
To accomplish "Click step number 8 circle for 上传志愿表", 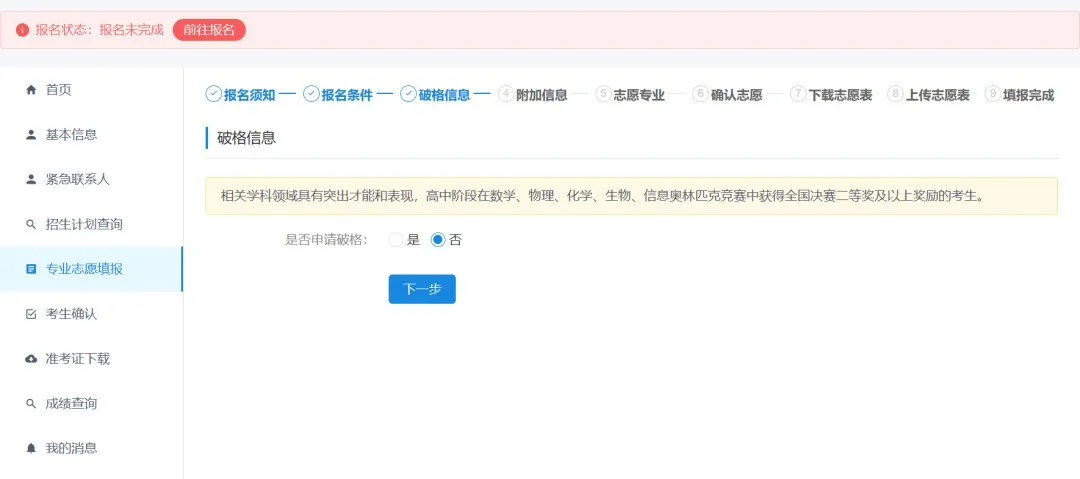I will point(895,94).
